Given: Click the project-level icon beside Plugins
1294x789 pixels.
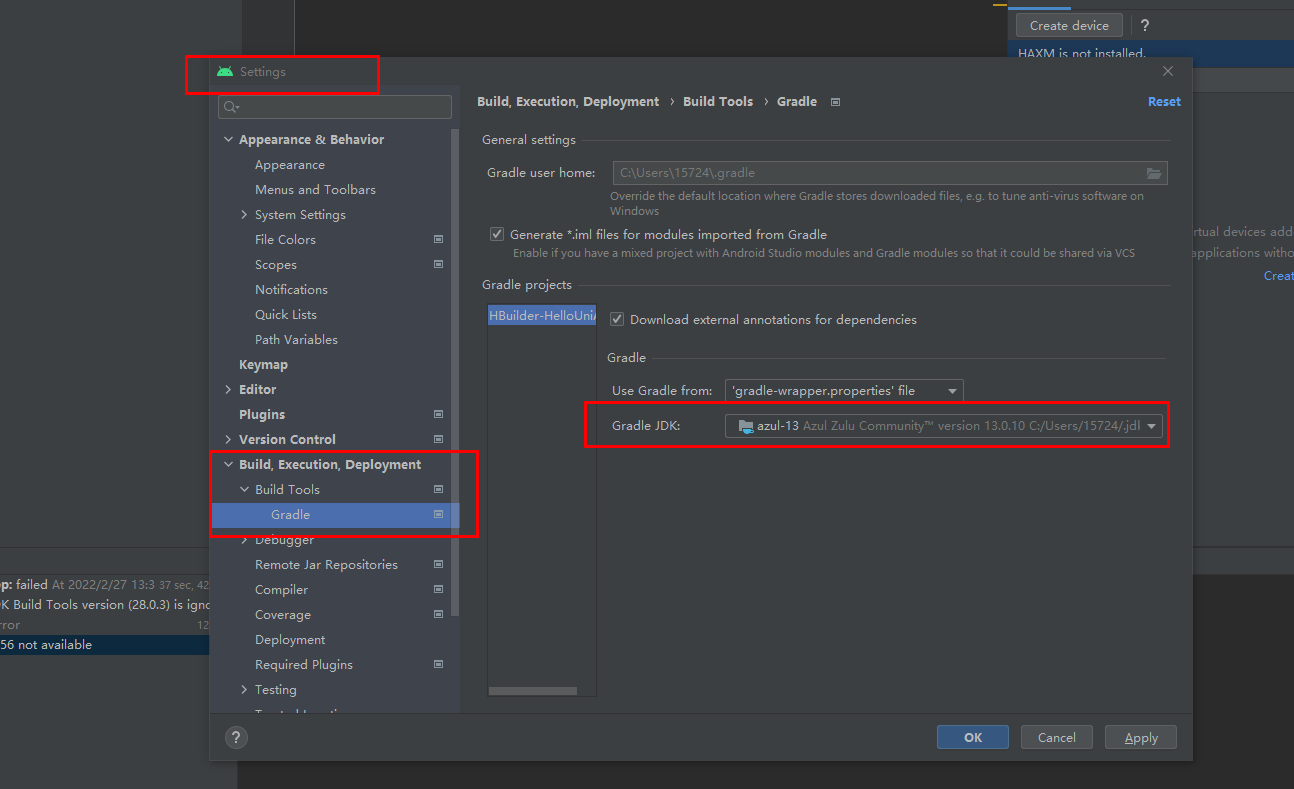Looking at the screenshot, I should coord(438,415).
